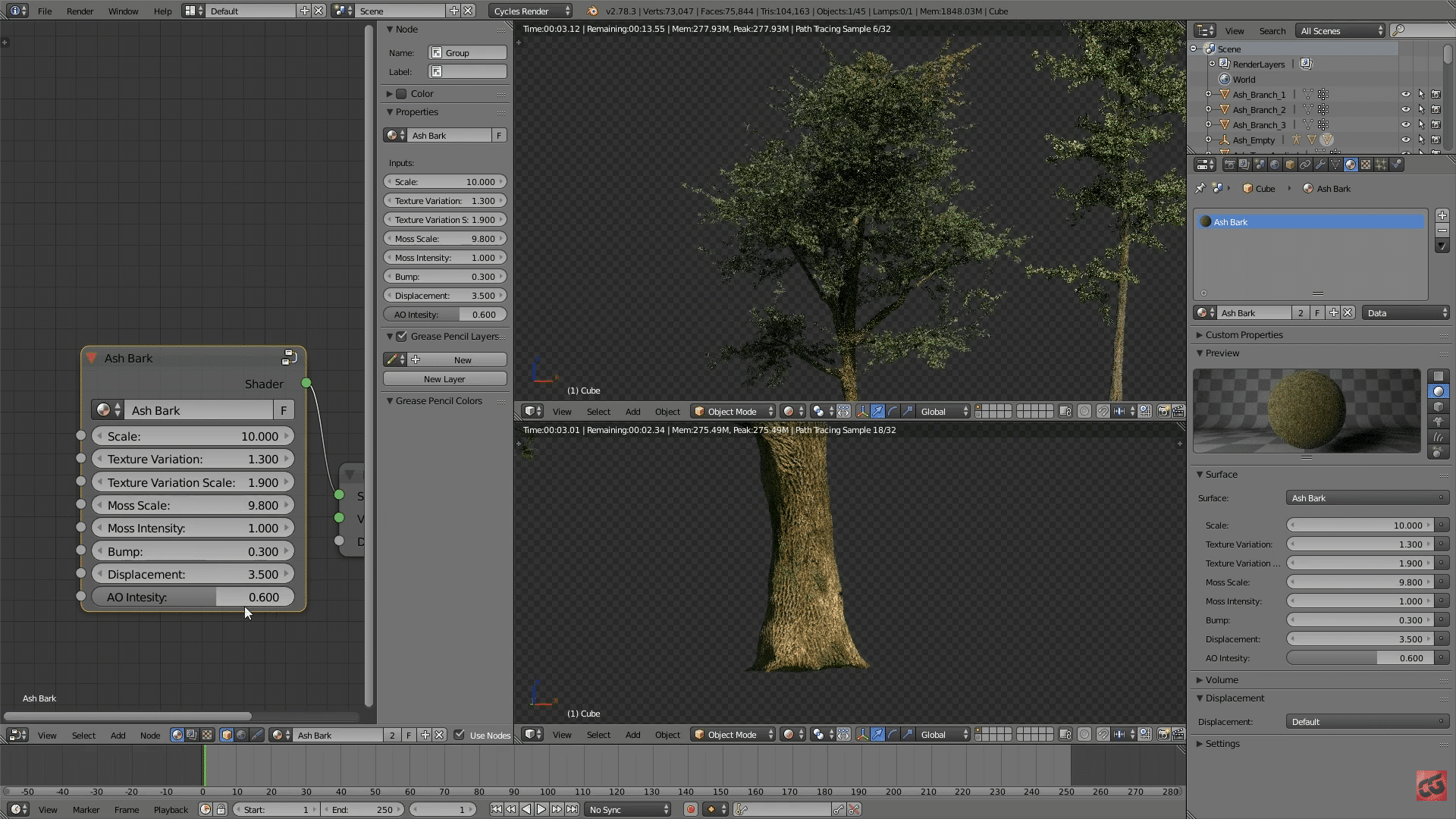Open the Cycles Render engine dropdown
Viewport: 1456px width, 819px height.
pos(531,11)
